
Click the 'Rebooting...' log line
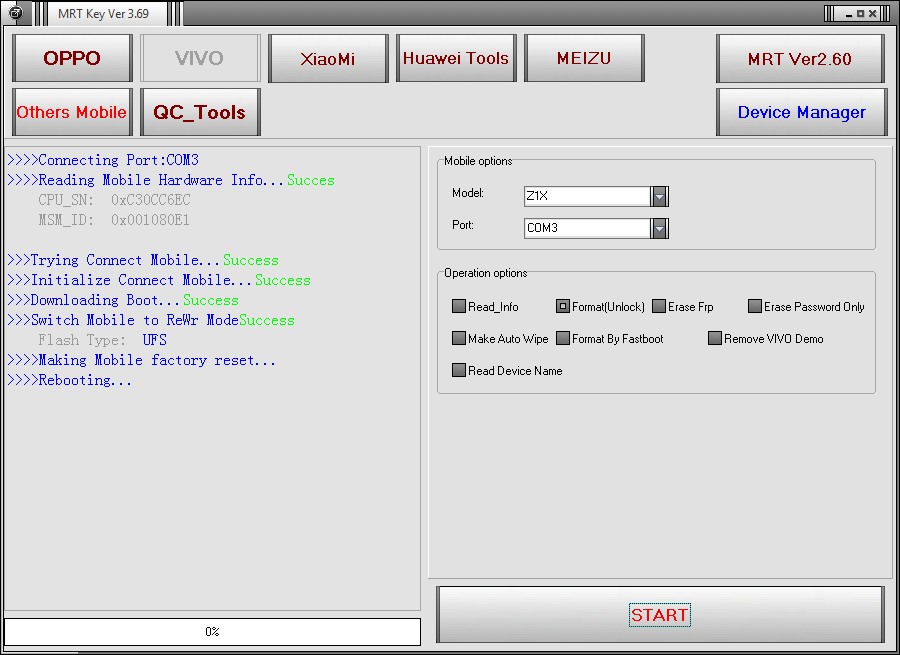[69, 381]
